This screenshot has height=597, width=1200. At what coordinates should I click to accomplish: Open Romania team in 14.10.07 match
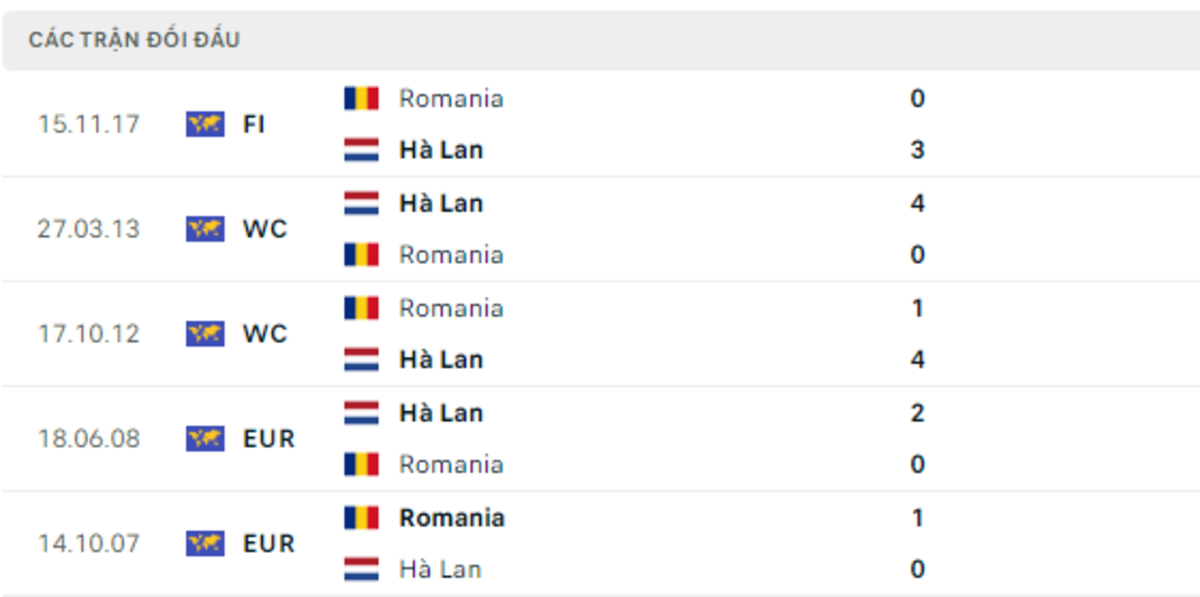tap(451, 518)
